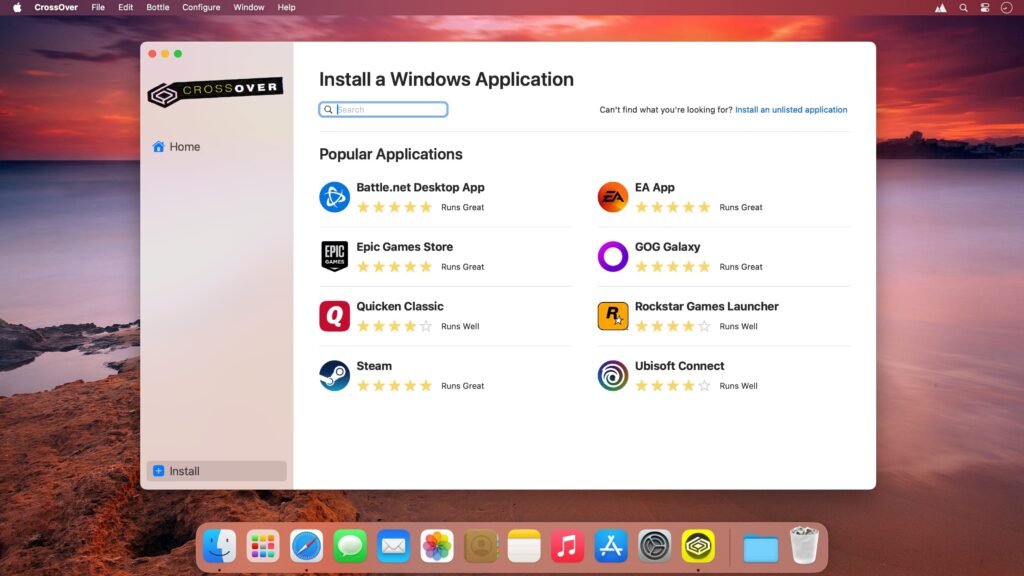The height and width of the screenshot is (576, 1024).
Task: Select the GOG Galaxy icon
Action: [612, 256]
